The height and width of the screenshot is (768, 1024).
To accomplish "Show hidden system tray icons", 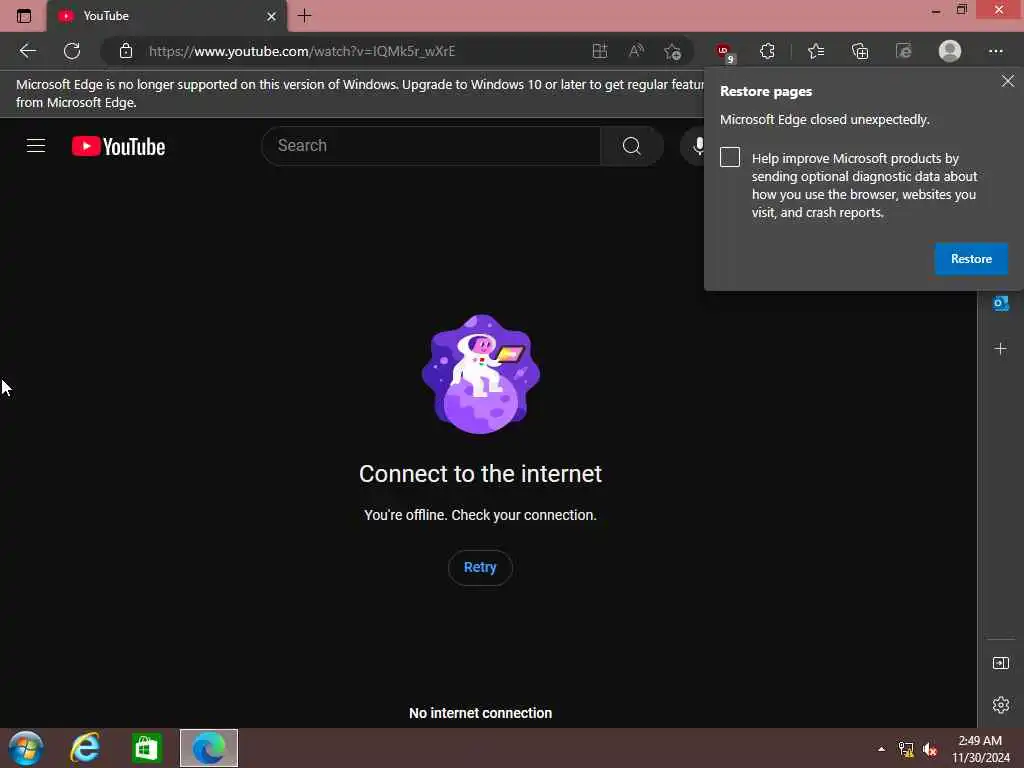I will point(881,749).
